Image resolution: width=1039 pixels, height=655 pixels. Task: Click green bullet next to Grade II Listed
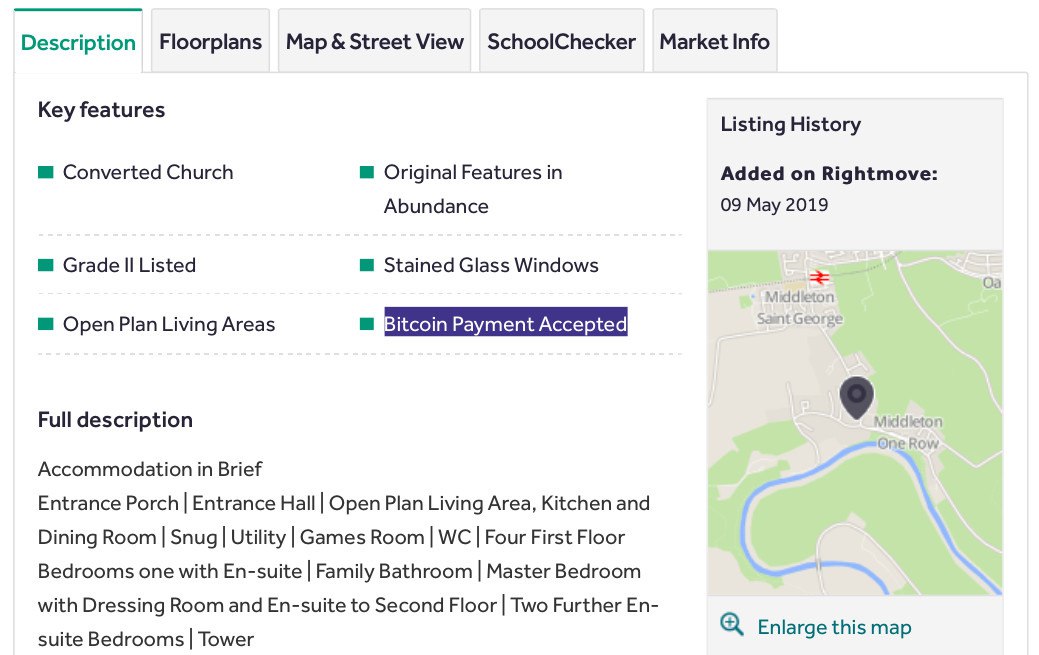(45, 265)
